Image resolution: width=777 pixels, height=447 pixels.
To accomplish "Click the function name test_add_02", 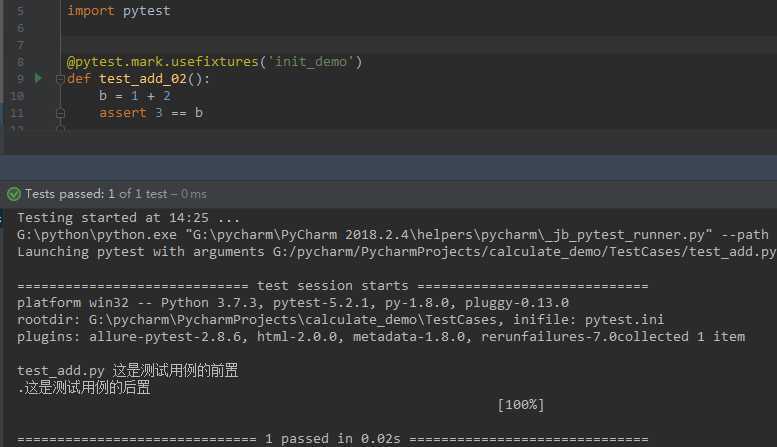I will tap(143, 79).
